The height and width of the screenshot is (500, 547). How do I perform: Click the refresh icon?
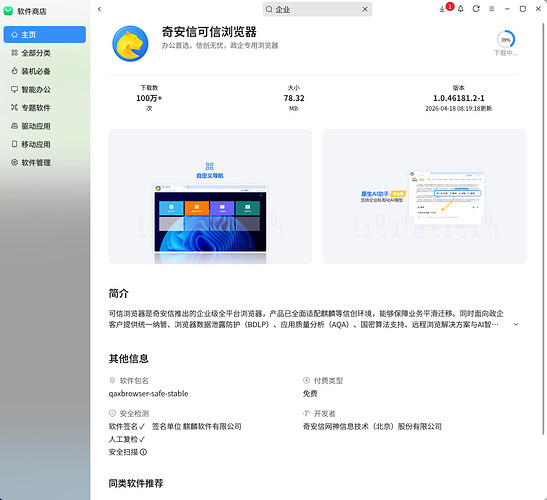pos(476,9)
